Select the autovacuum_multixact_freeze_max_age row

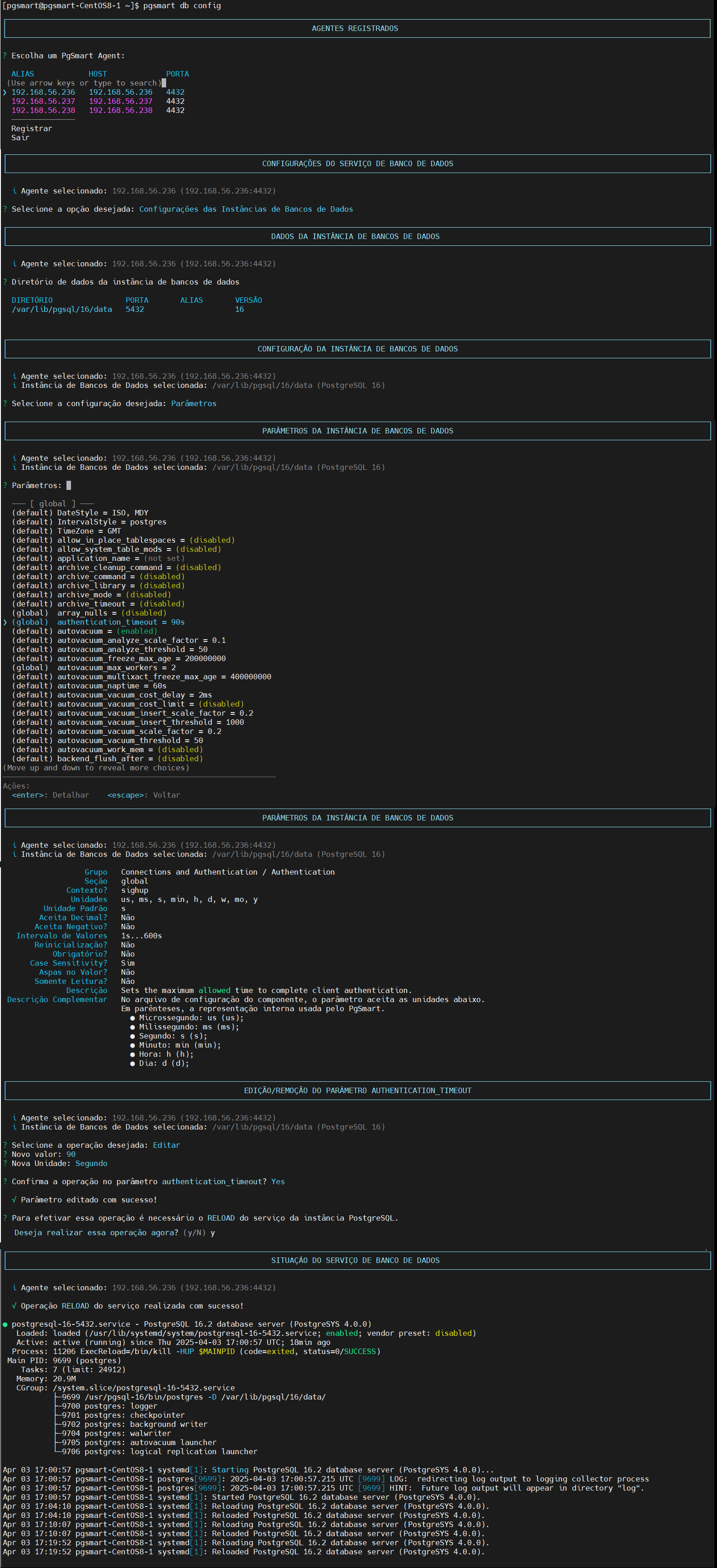(141, 677)
